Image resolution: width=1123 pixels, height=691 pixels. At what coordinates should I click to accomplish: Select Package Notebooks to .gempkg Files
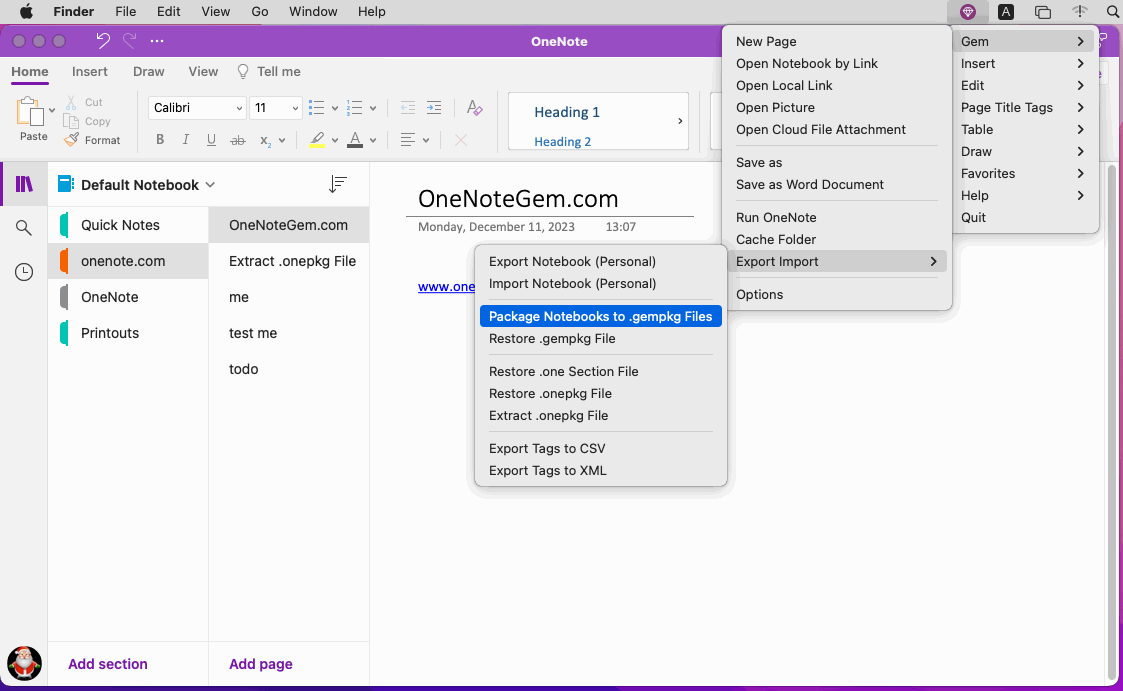click(x=600, y=316)
